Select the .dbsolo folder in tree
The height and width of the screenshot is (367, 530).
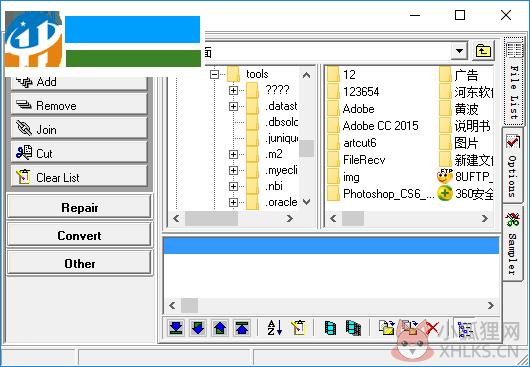281,122
